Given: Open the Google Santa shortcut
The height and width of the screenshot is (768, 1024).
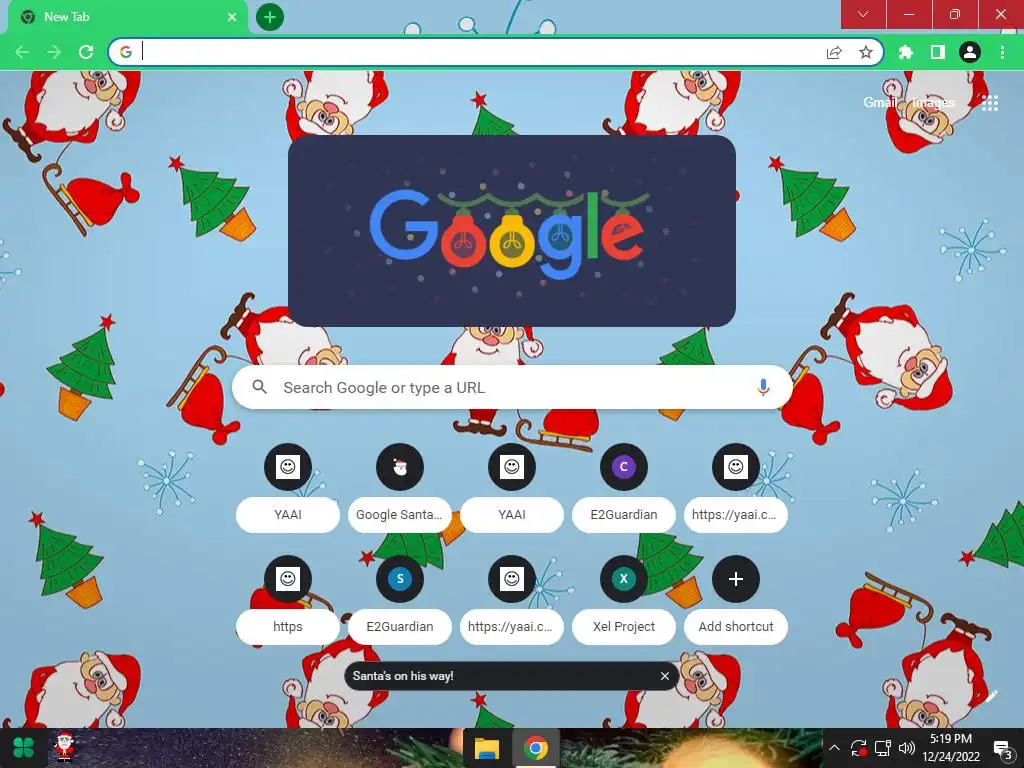Looking at the screenshot, I should point(400,488).
